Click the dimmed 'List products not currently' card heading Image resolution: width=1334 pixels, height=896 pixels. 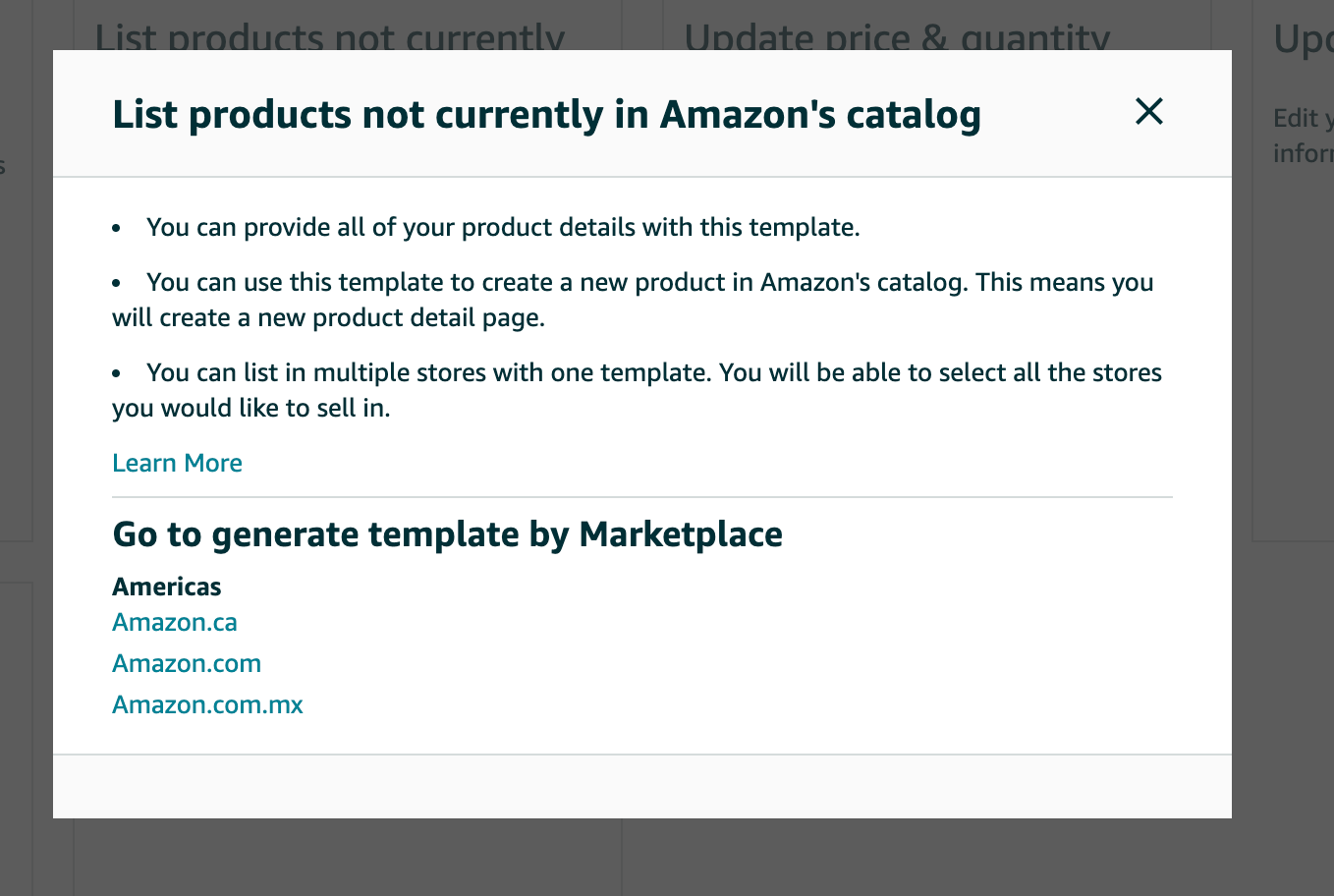tap(330, 36)
